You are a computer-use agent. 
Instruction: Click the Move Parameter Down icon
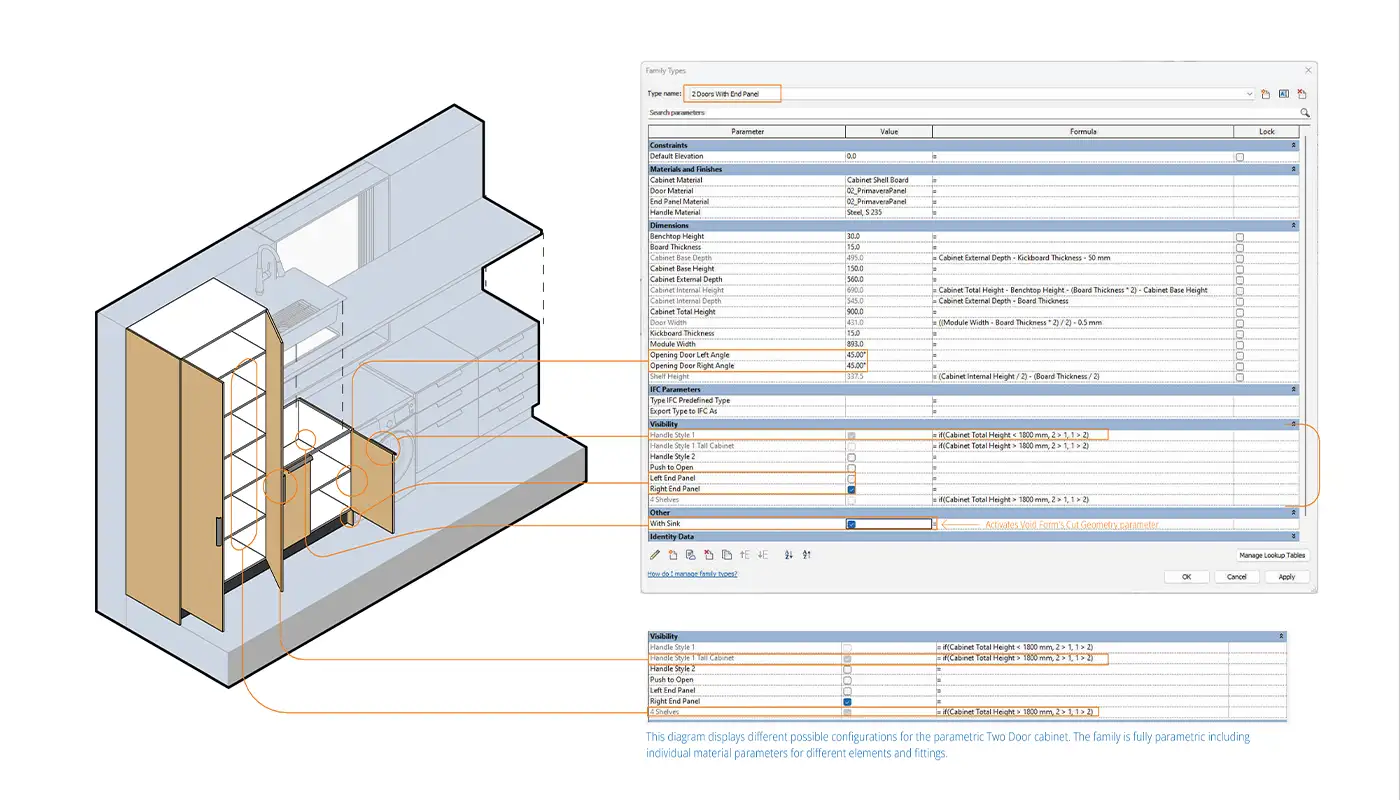click(762, 555)
